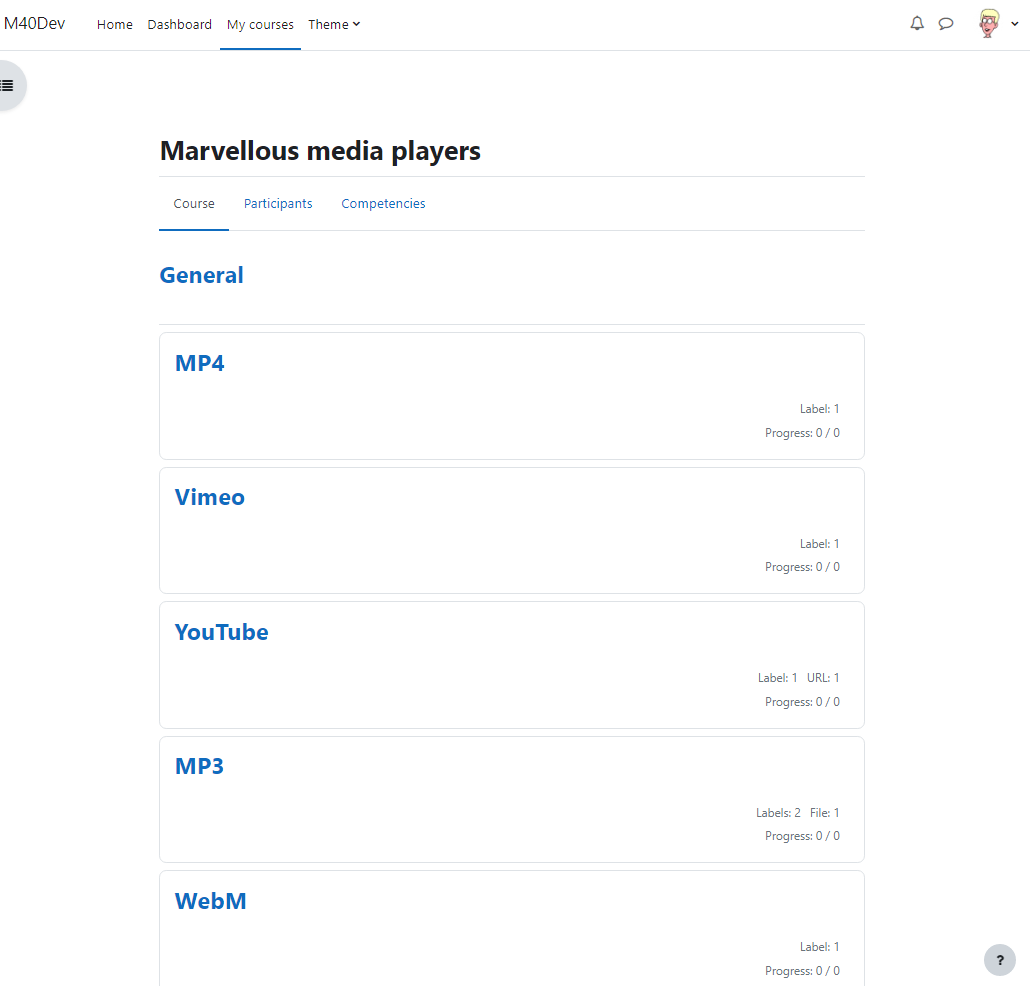Expand the user menu dropdown arrow
The width and height of the screenshot is (1030, 986).
[1014, 24]
